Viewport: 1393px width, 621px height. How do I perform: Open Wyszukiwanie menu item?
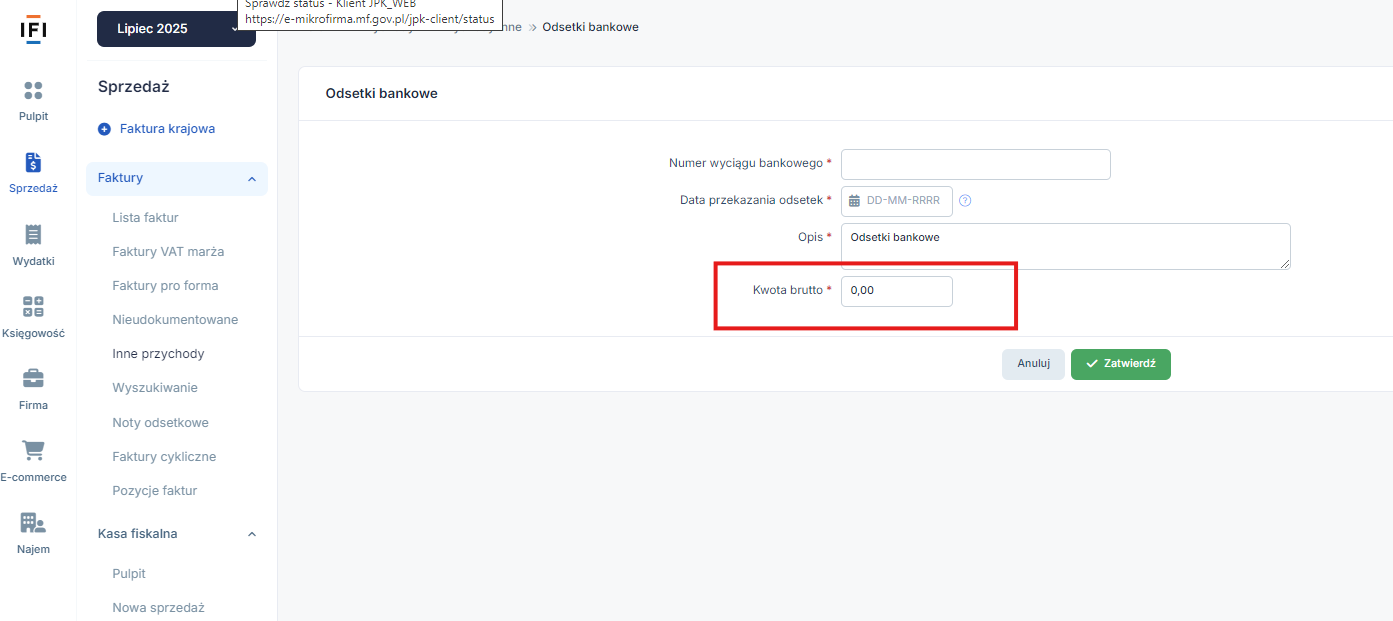point(156,388)
